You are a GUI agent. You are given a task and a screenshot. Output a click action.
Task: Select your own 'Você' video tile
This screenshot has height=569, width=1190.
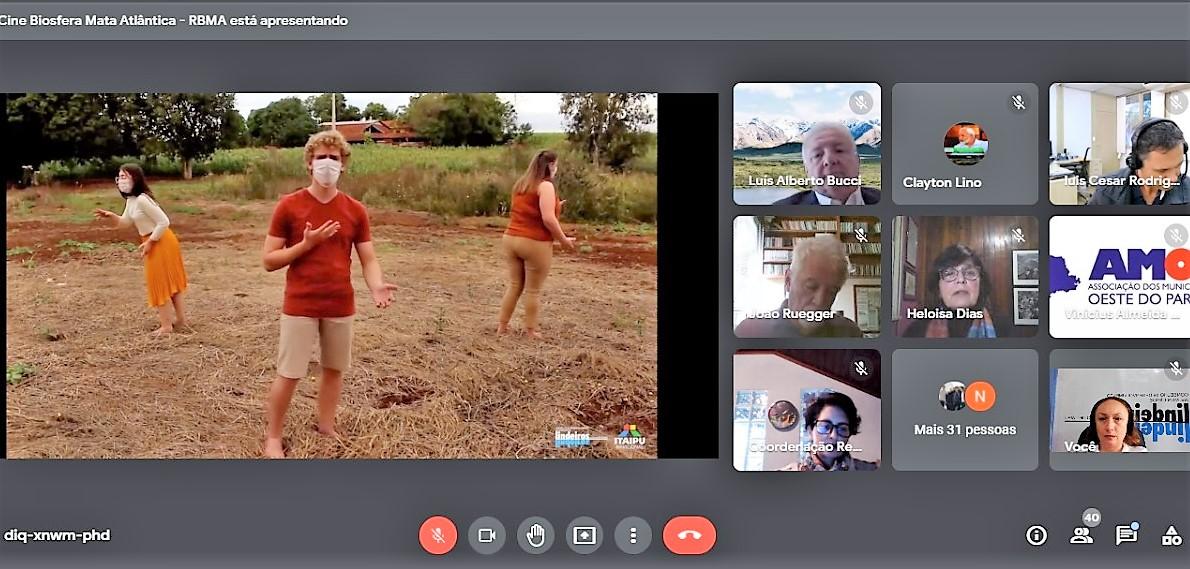1119,410
